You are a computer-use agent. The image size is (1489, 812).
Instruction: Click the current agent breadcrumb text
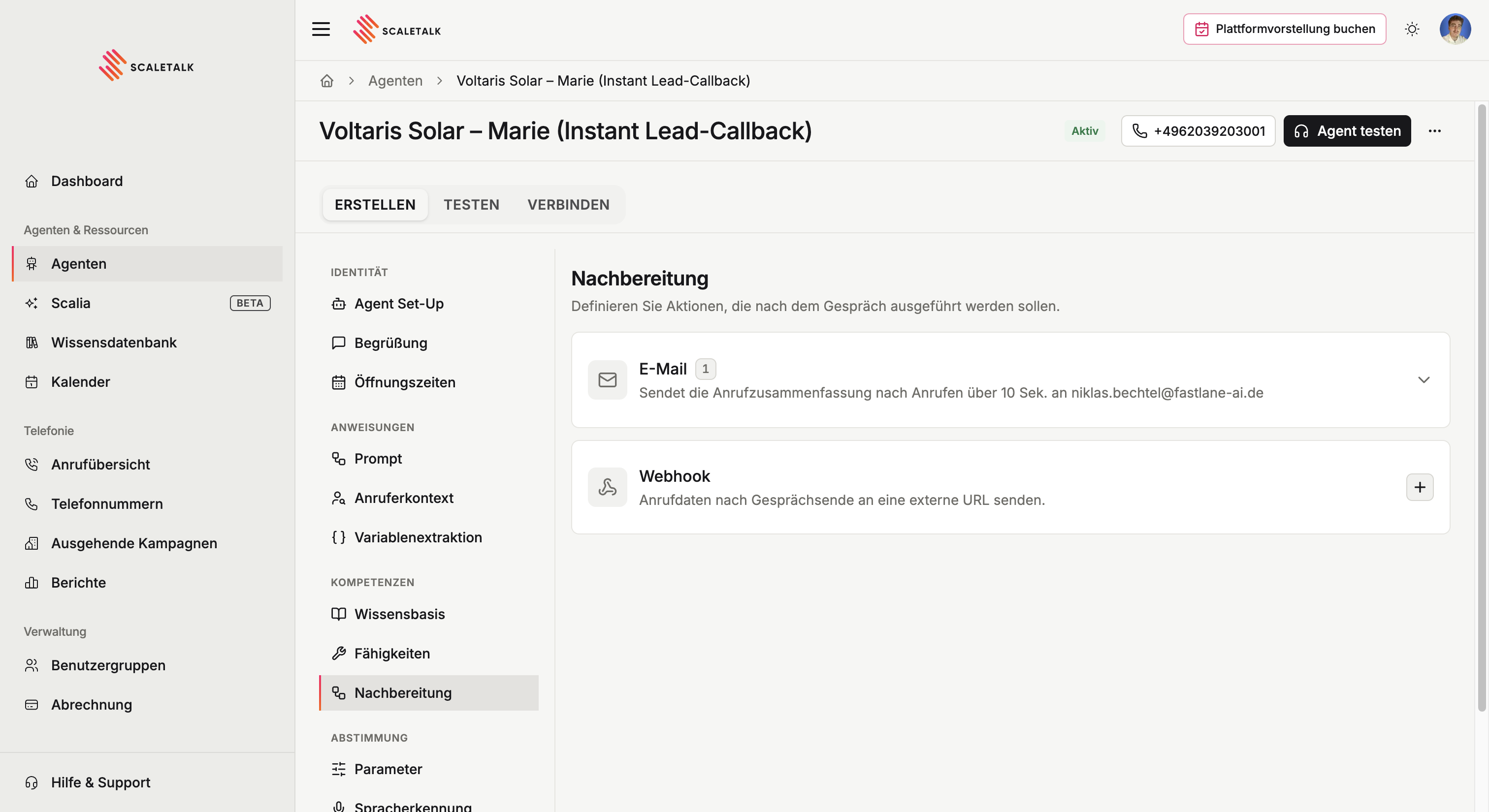(603, 81)
